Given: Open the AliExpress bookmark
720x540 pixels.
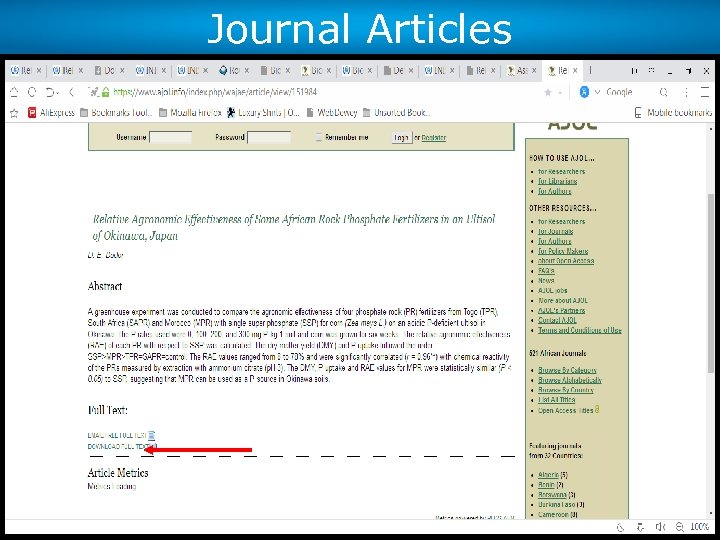Looking at the screenshot, I should pos(51,112).
